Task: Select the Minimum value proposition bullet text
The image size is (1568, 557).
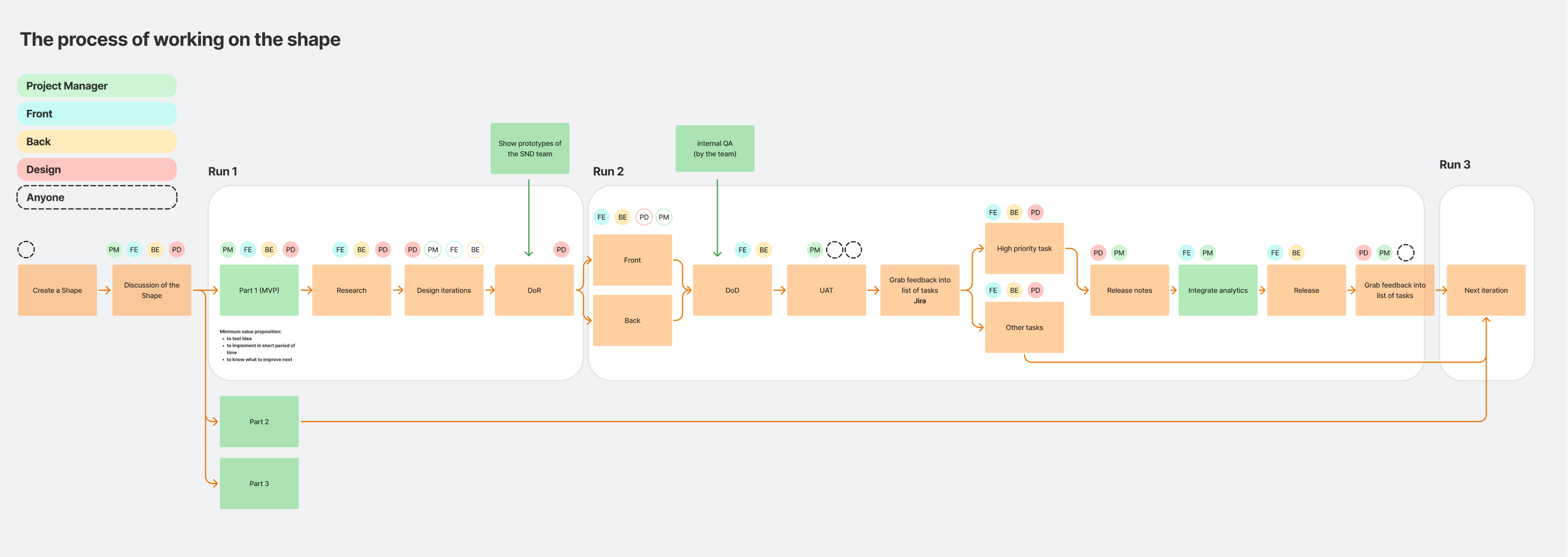Action: coord(257,346)
